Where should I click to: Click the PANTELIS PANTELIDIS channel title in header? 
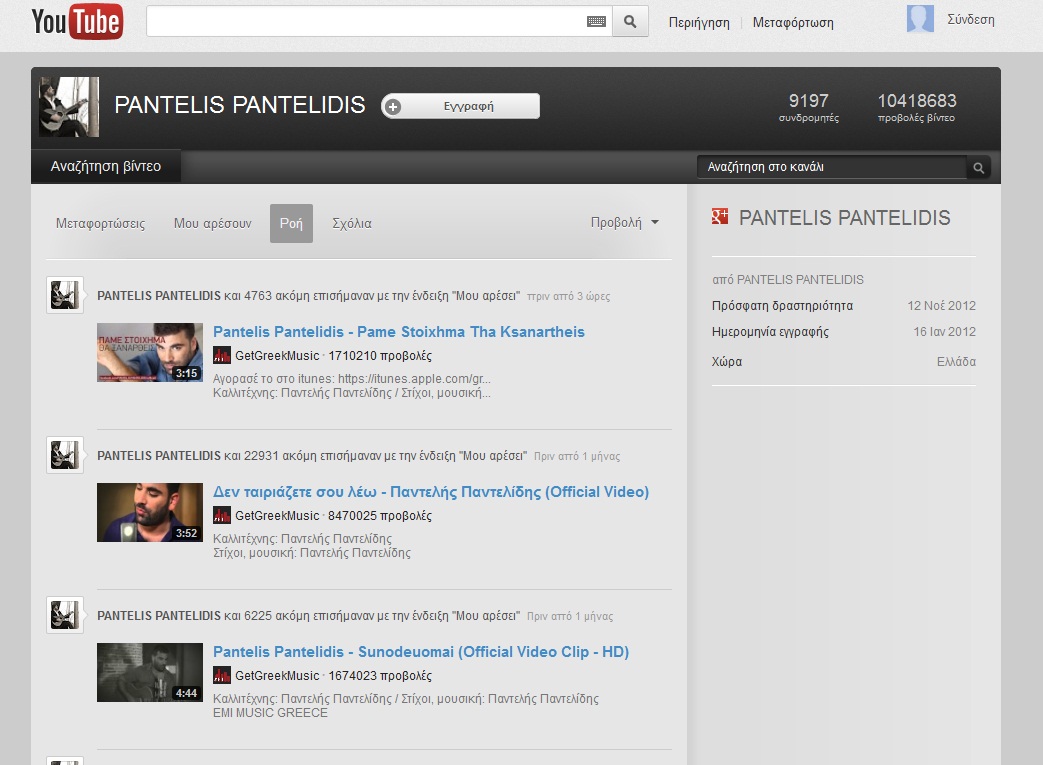(240, 105)
